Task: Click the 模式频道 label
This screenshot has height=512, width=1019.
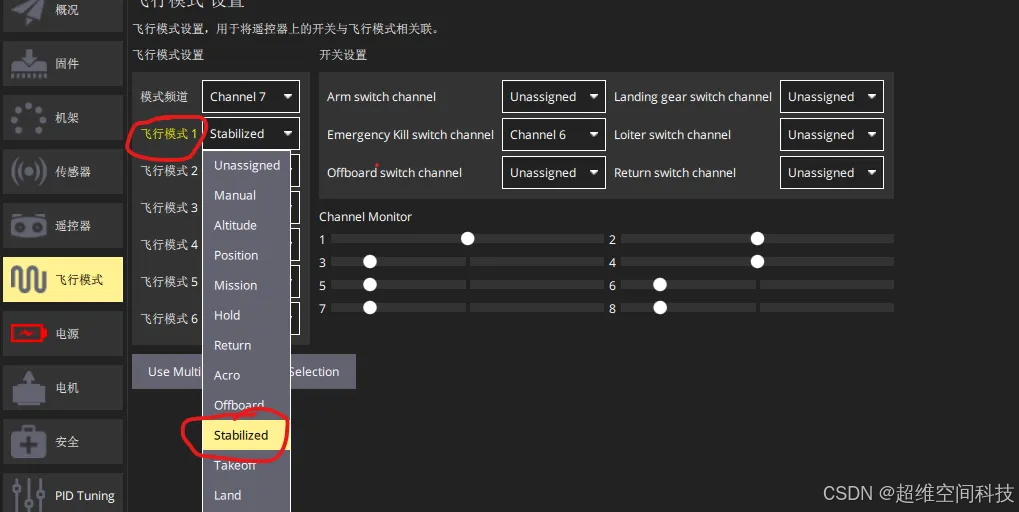Action: (164, 96)
